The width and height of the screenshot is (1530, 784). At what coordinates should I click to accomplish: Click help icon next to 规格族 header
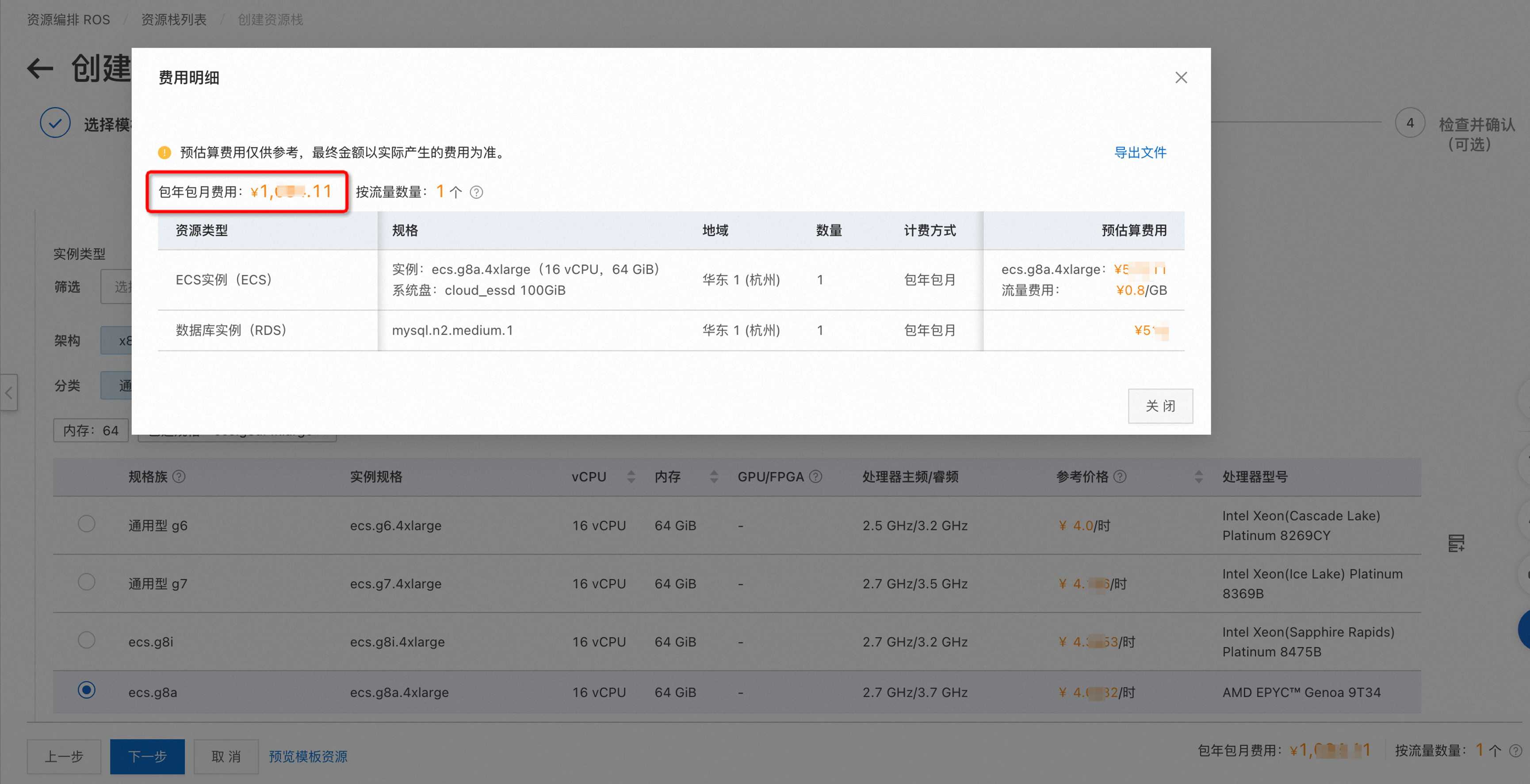coord(179,476)
